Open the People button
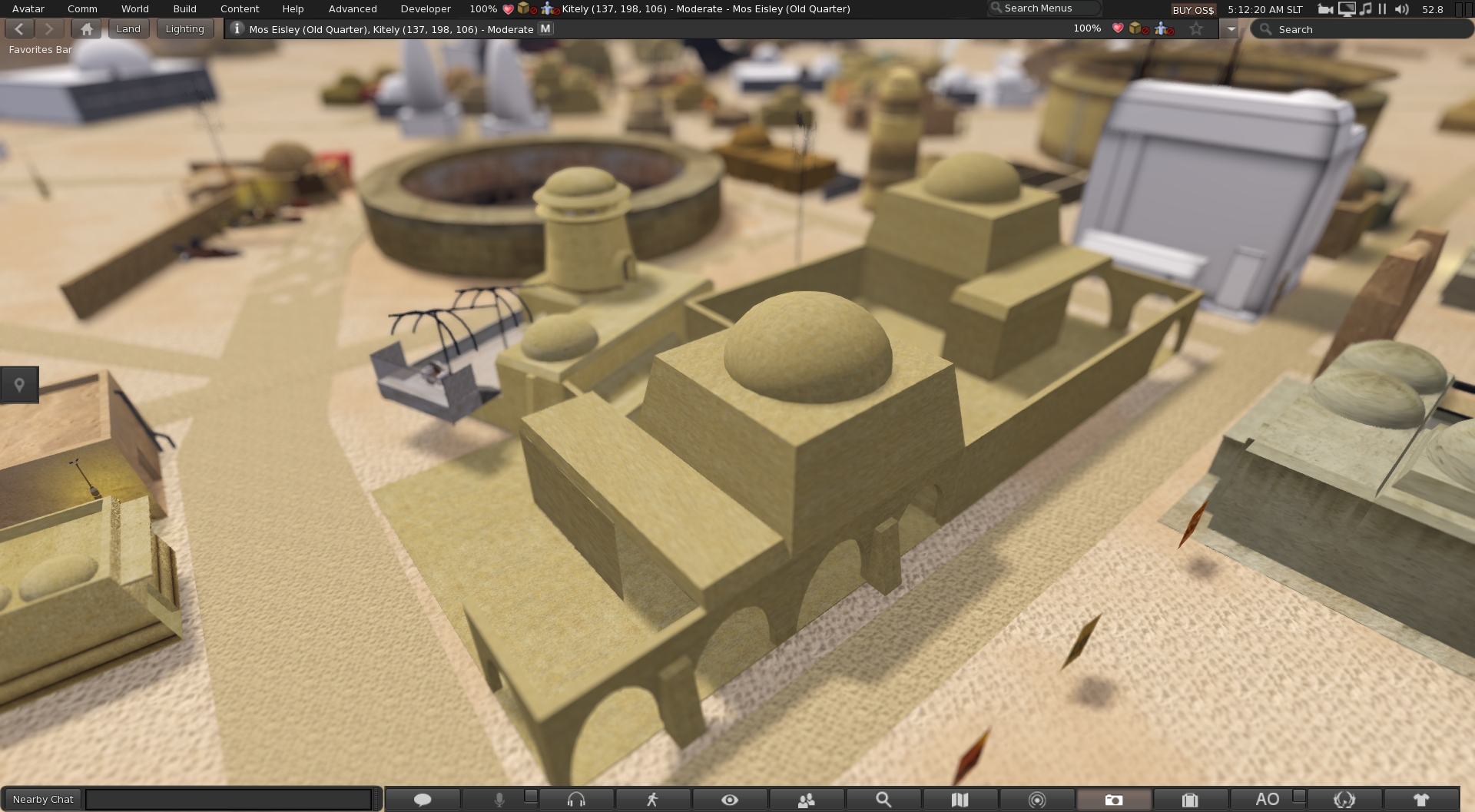Screen dimensions: 1475x812 tap(807, 800)
